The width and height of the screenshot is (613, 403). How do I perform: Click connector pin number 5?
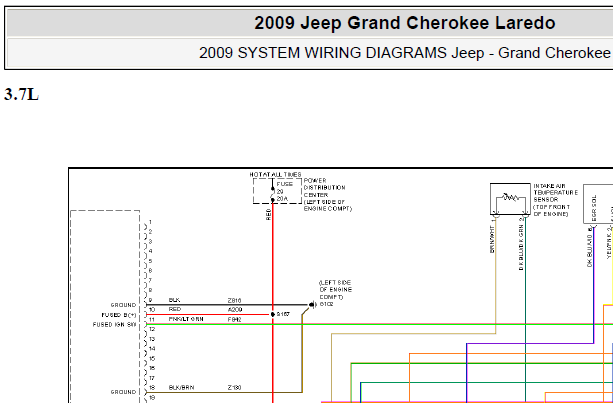(x=150, y=261)
